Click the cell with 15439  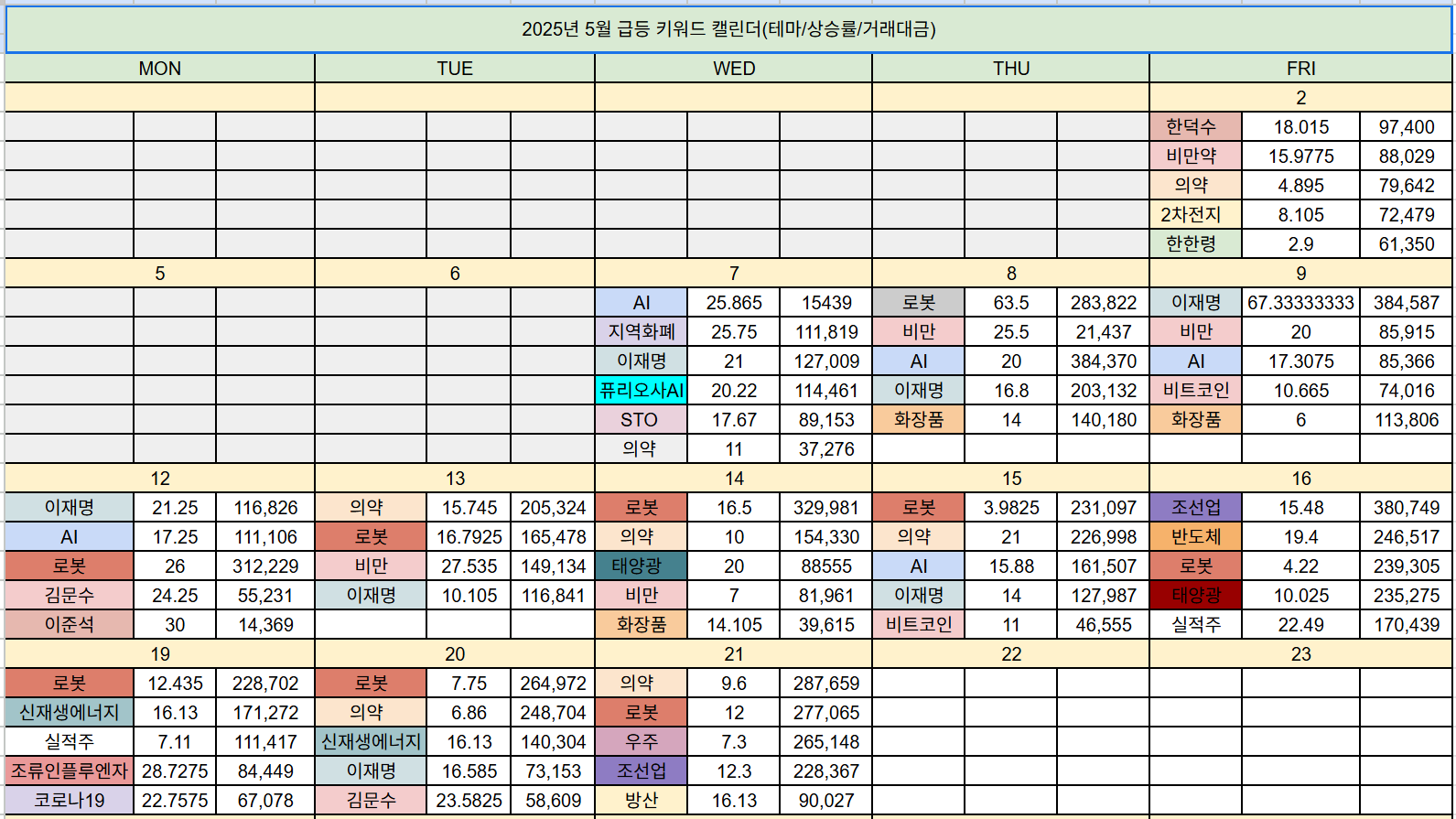[826, 303]
